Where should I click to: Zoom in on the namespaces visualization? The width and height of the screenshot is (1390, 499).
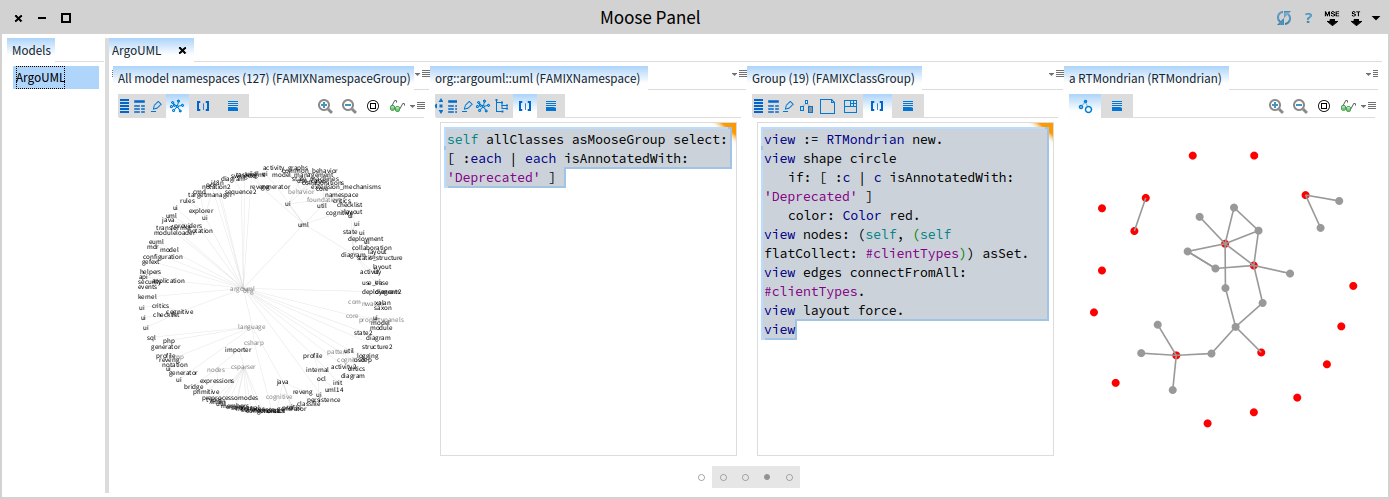point(325,106)
